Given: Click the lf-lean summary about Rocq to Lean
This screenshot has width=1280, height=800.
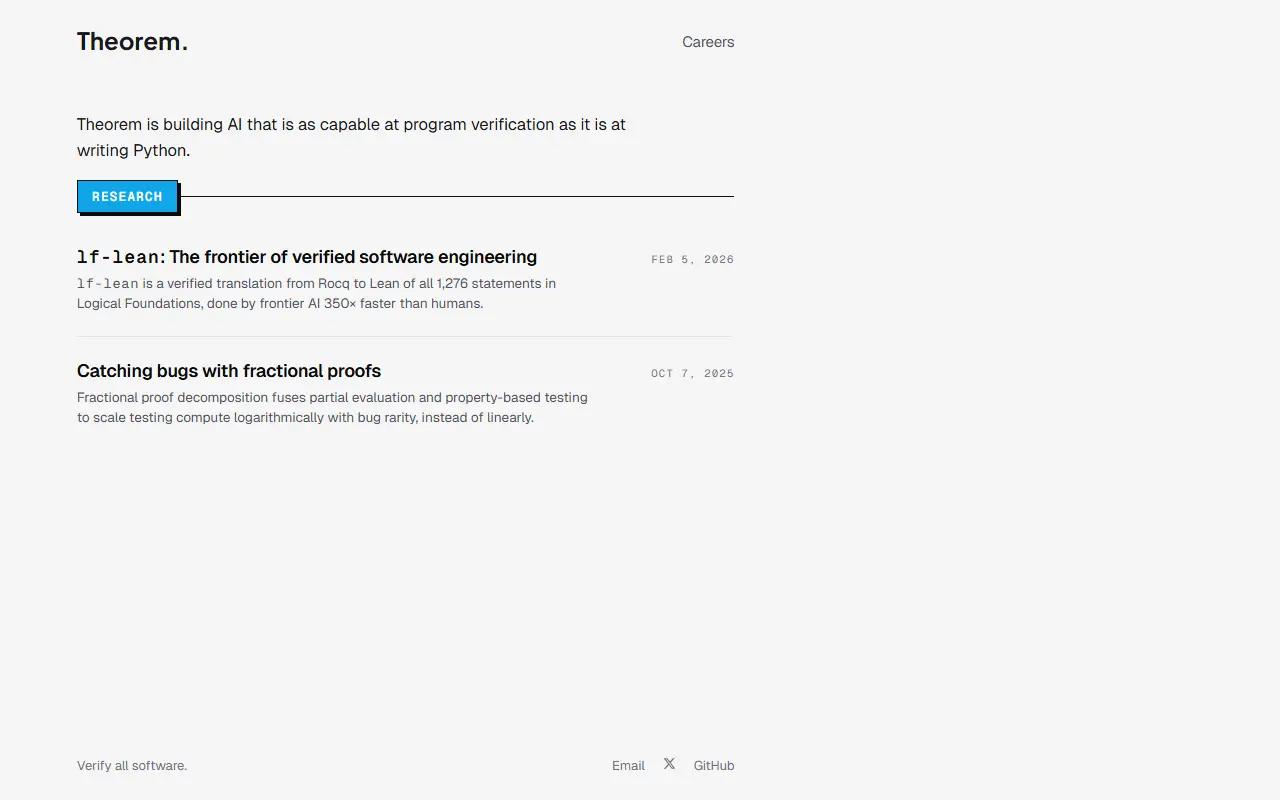Looking at the screenshot, I should pos(316,293).
